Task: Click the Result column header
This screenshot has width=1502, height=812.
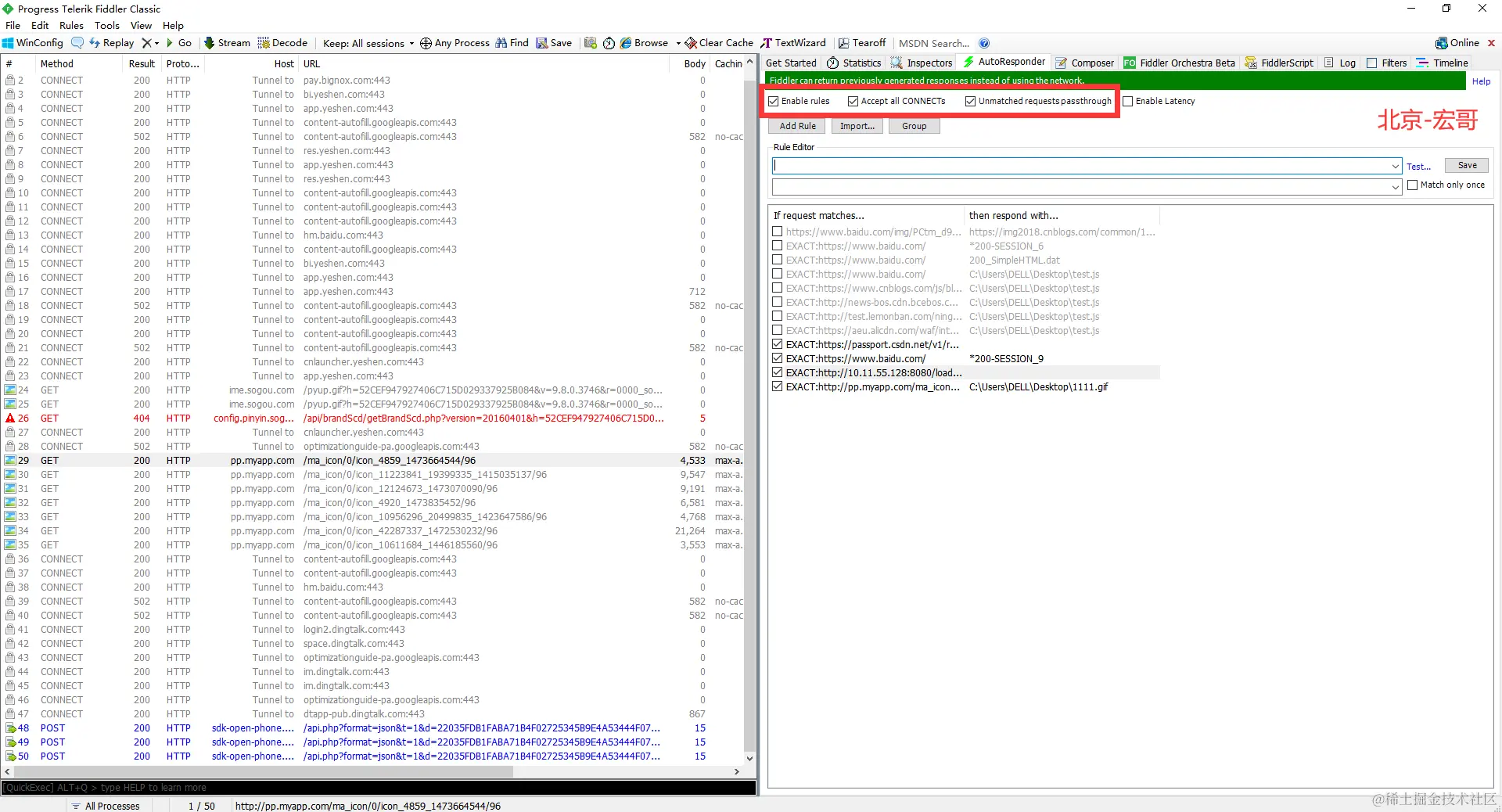Action: click(x=142, y=64)
